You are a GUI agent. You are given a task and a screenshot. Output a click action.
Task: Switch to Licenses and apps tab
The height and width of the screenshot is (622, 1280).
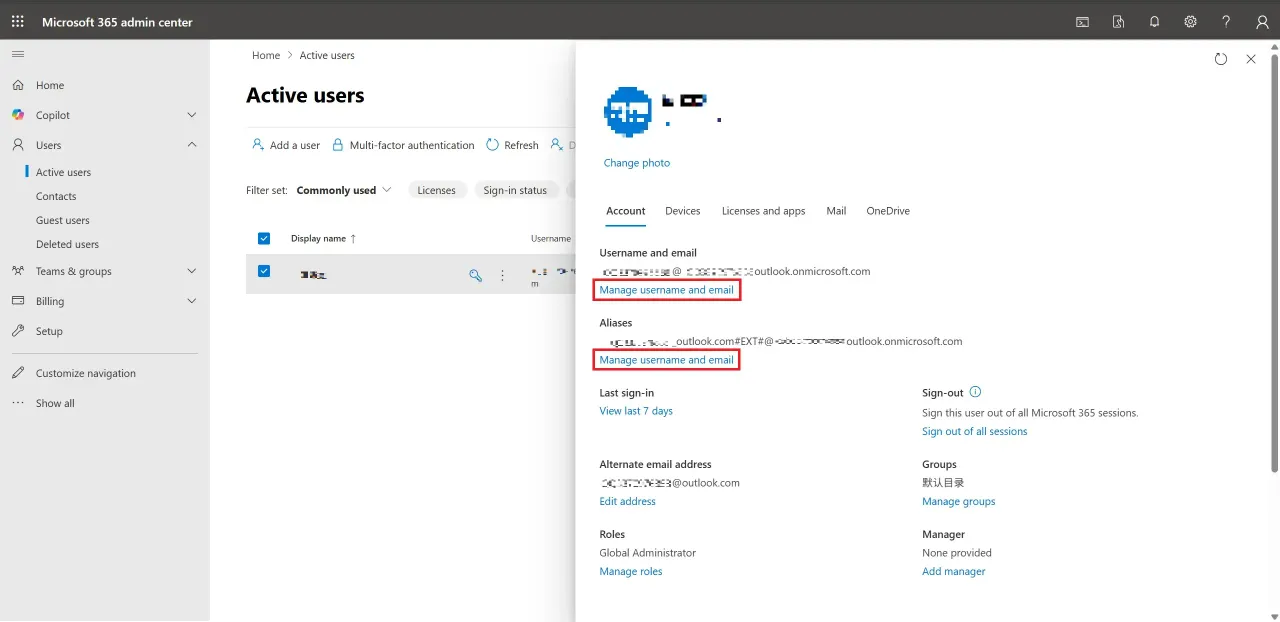point(764,211)
